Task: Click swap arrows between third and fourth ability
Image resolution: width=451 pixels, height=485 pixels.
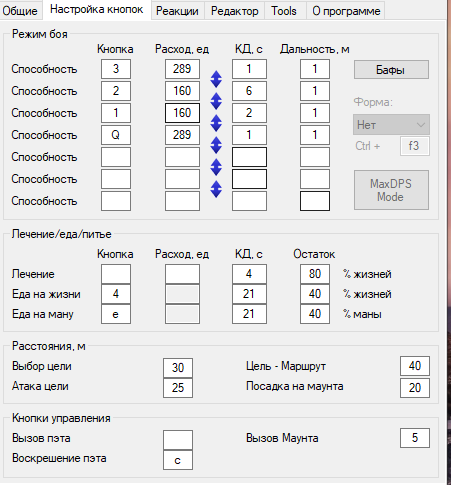Action: (216, 123)
